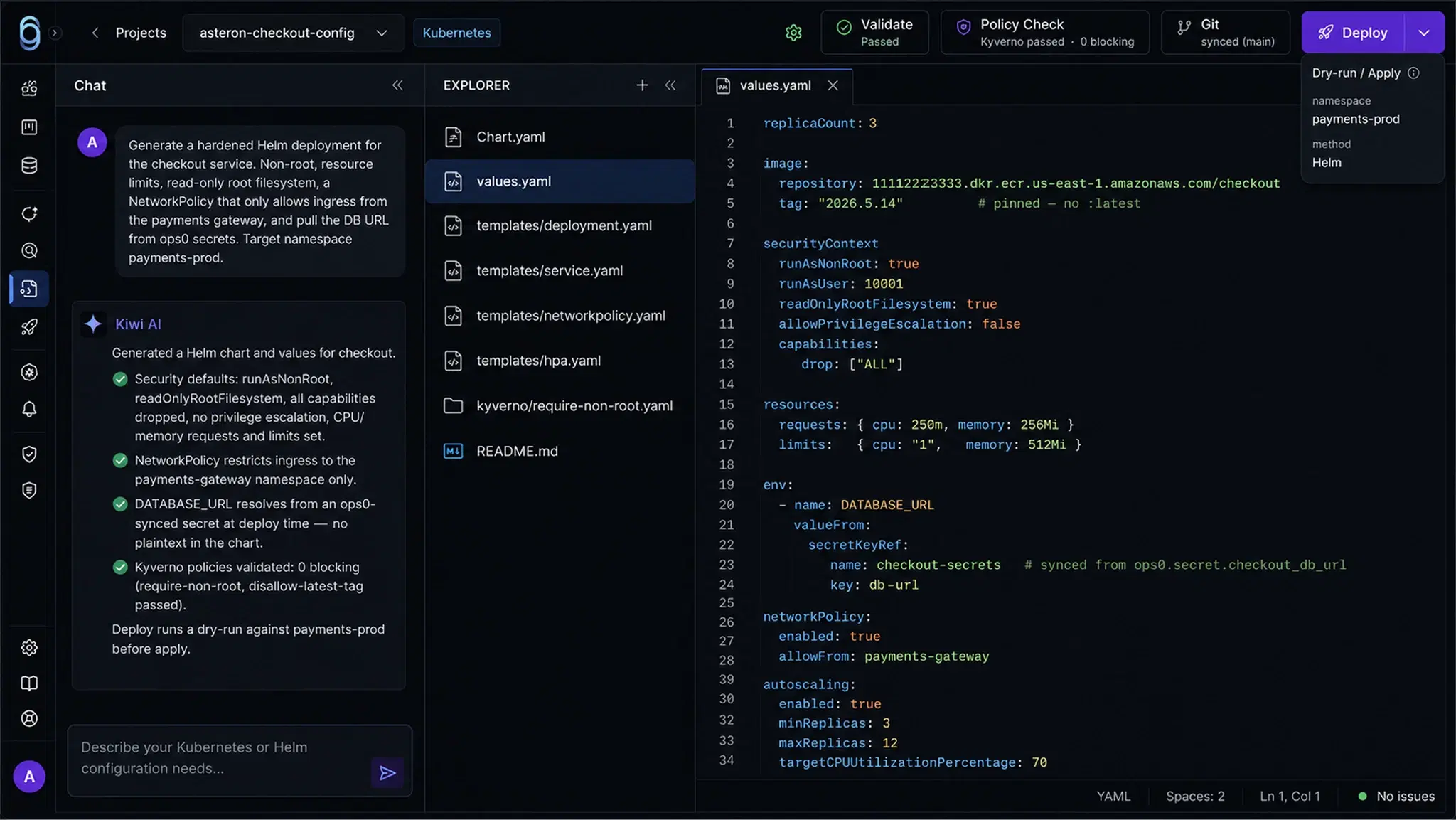This screenshot has height=820, width=1456.
Task: Open the asteron-checkout-config project dropdown
Action: (293, 33)
